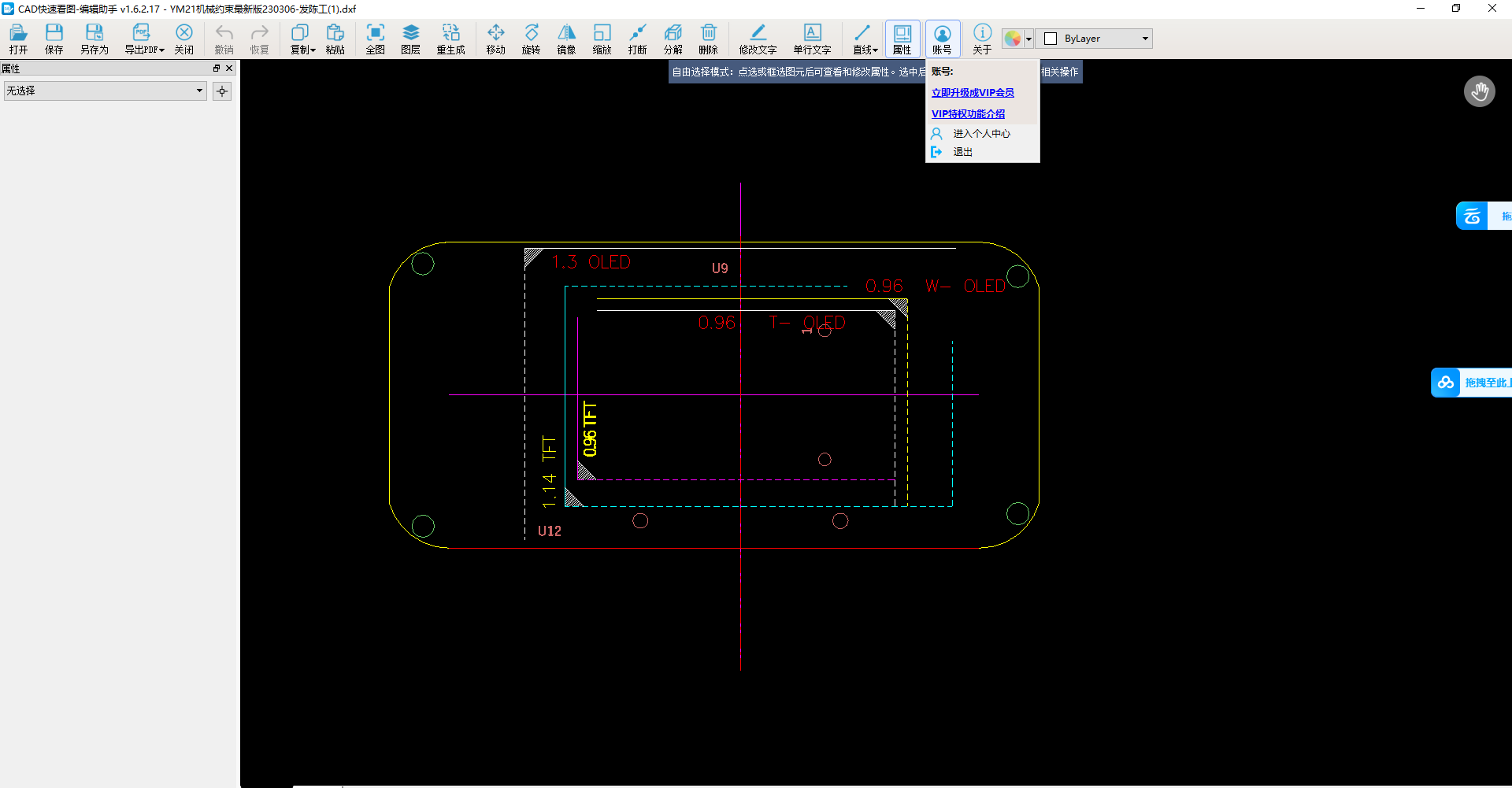Click the blue cloud 云 side widget
The width and height of the screenshot is (1512, 788).
(x=1472, y=216)
